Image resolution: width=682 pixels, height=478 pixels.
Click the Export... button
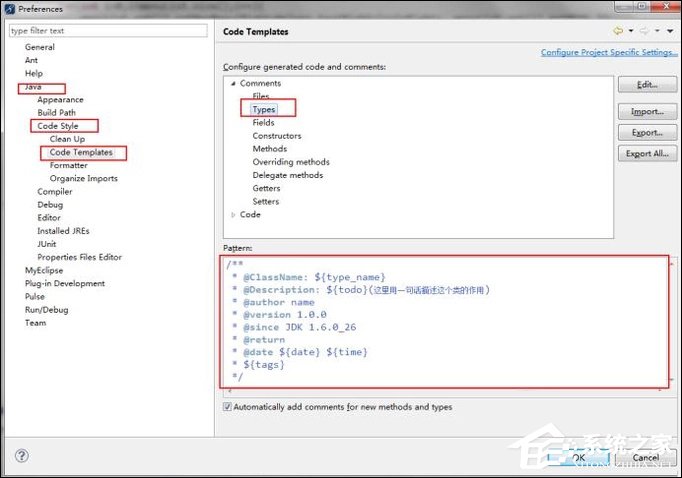coord(647,133)
